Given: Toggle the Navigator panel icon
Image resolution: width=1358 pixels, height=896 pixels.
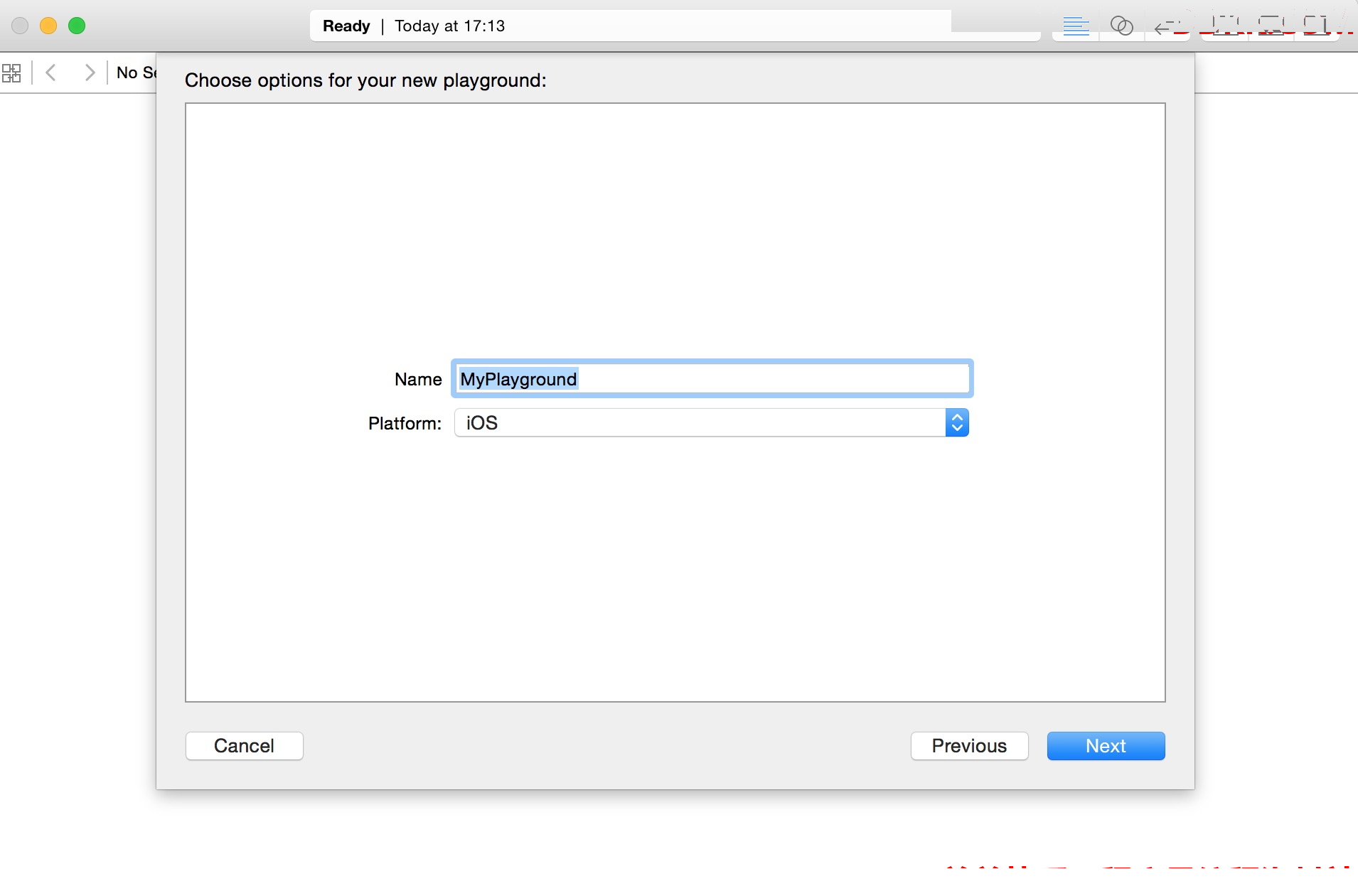Looking at the screenshot, I should (x=1224, y=26).
